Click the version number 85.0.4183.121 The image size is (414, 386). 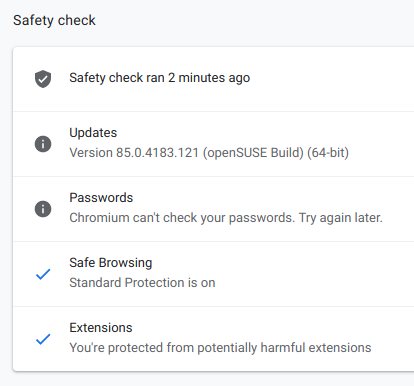pyautogui.click(x=157, y=153)
